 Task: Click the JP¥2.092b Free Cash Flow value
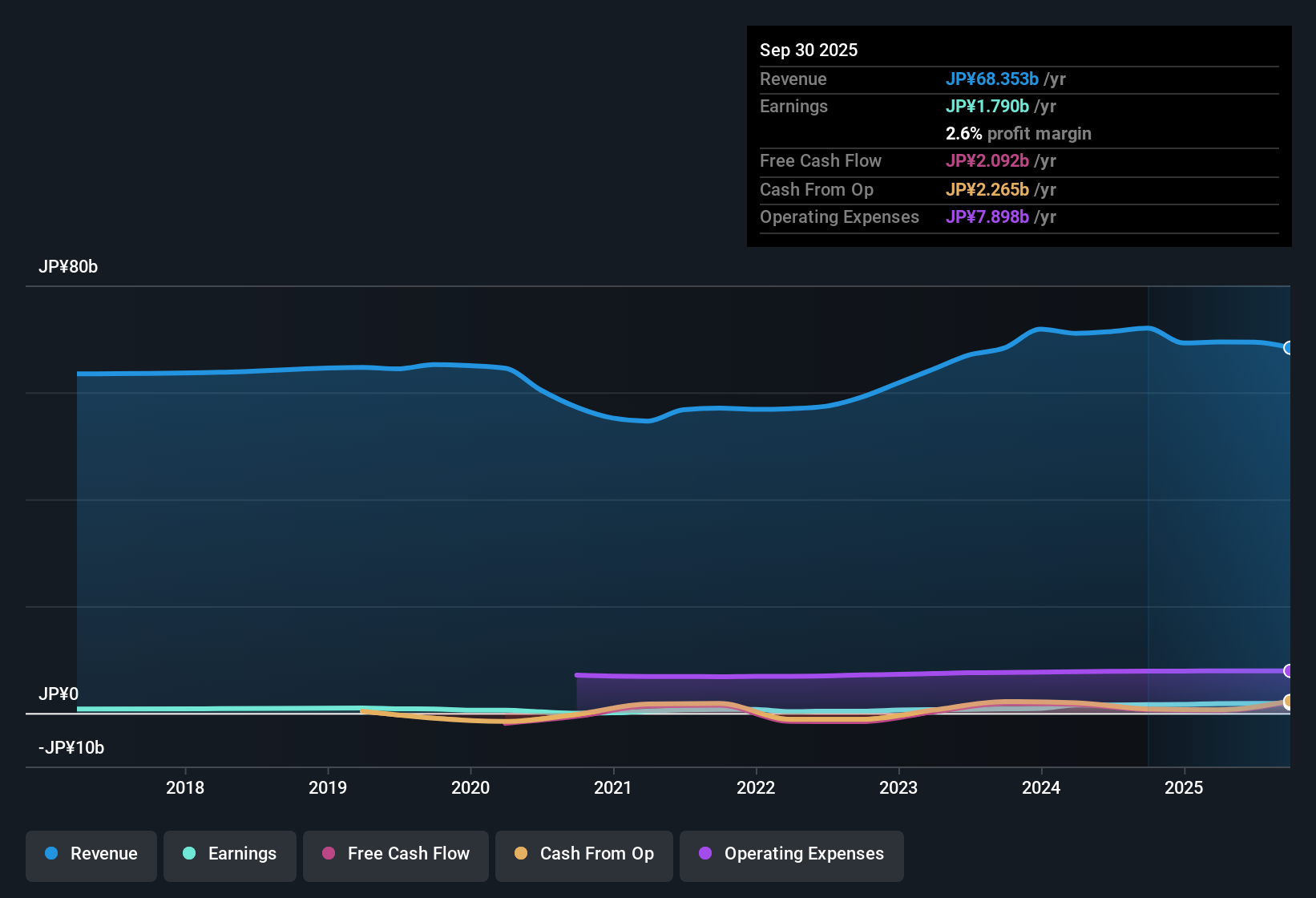coord(988,161)
